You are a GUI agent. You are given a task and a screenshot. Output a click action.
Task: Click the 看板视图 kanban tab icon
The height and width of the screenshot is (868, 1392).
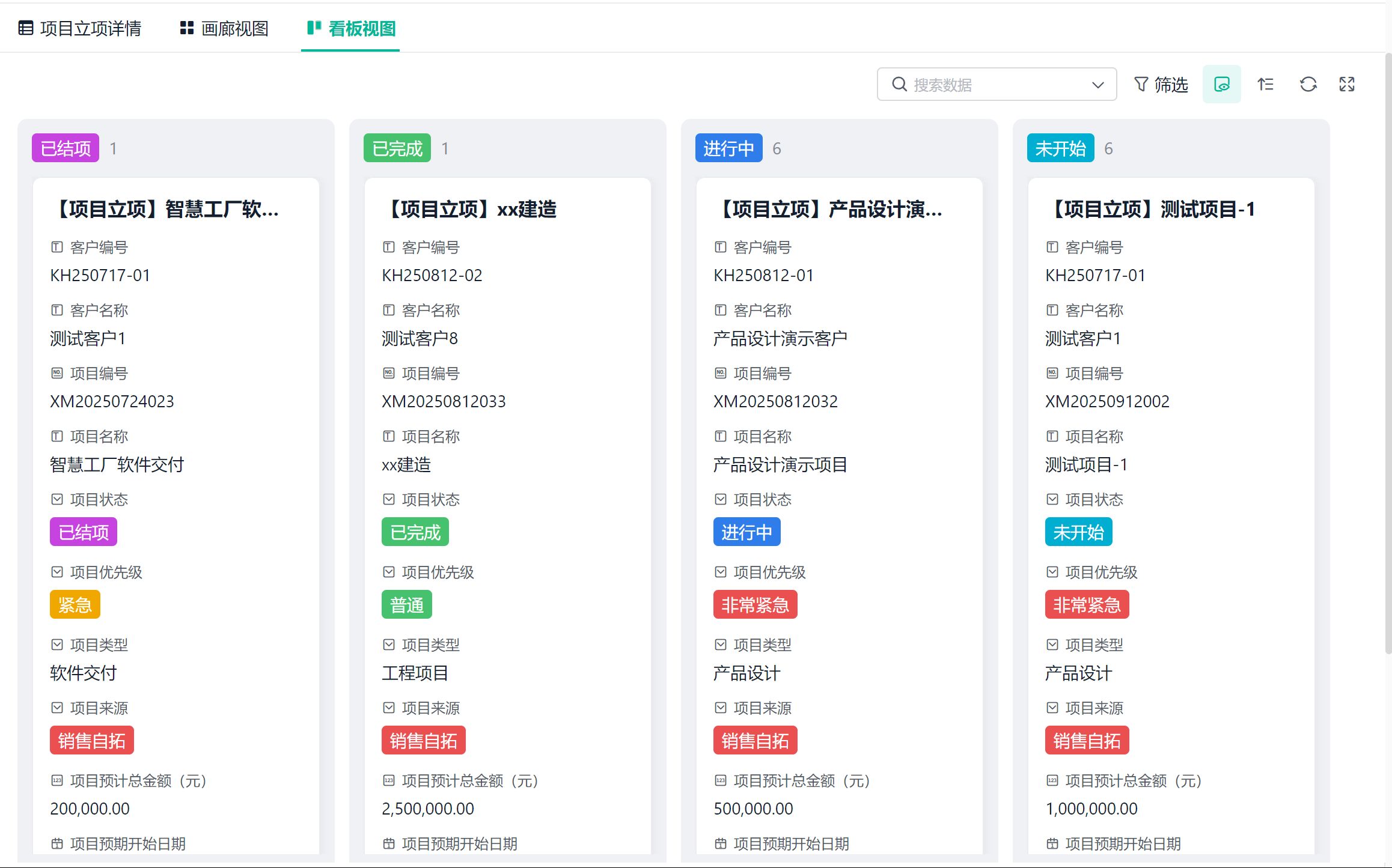coord(314,28)
